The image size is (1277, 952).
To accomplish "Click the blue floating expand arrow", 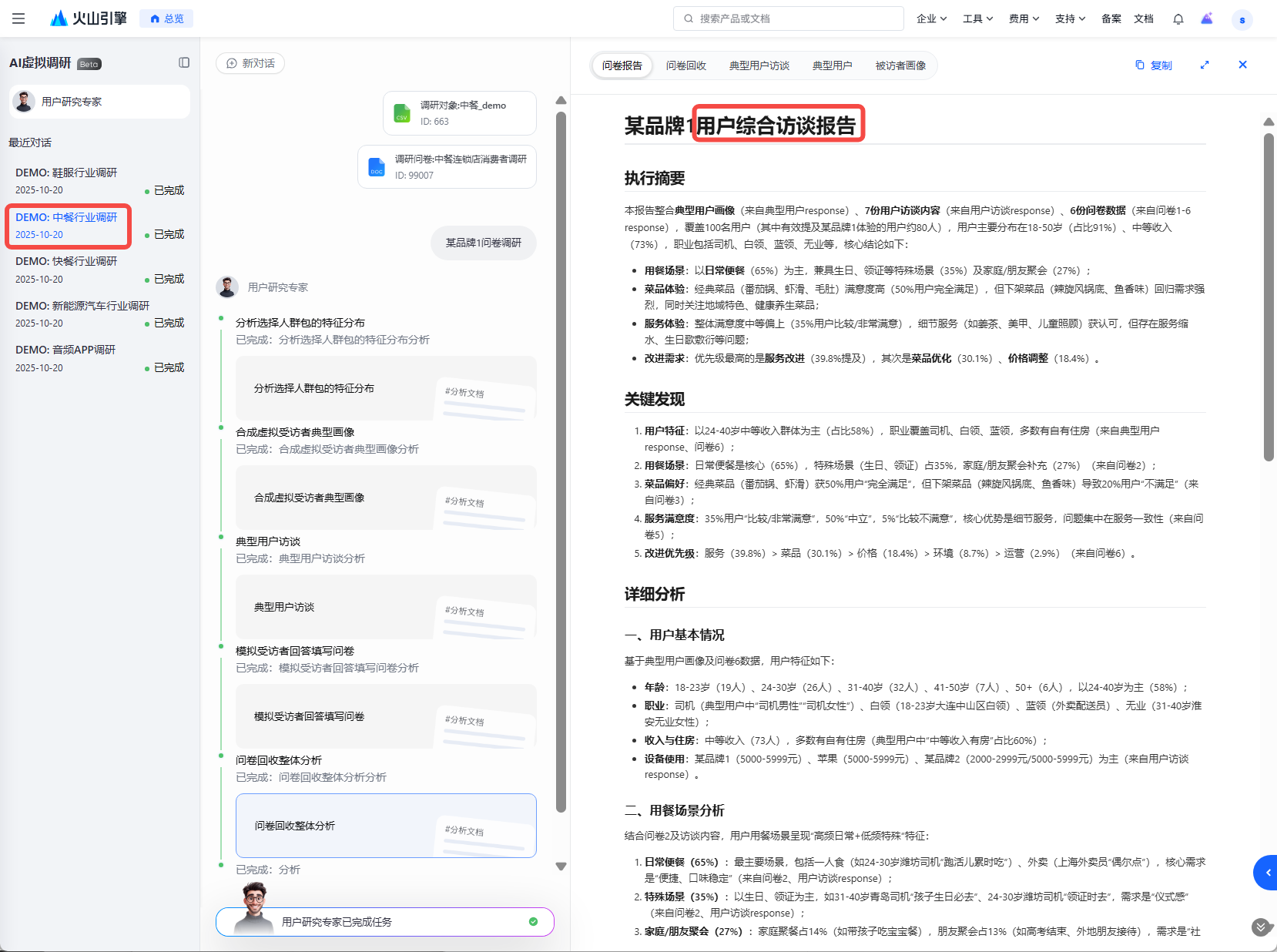I will [x=1265, y=873].
